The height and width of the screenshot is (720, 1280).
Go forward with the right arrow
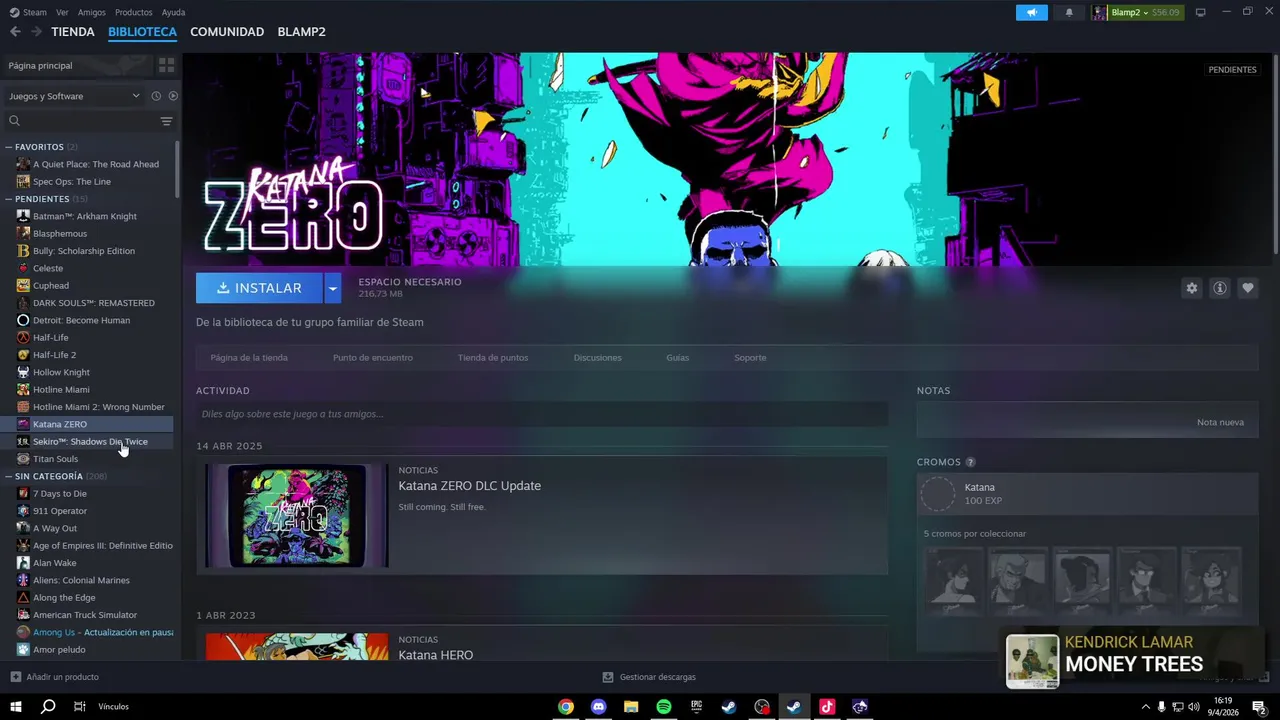[36, 32]
